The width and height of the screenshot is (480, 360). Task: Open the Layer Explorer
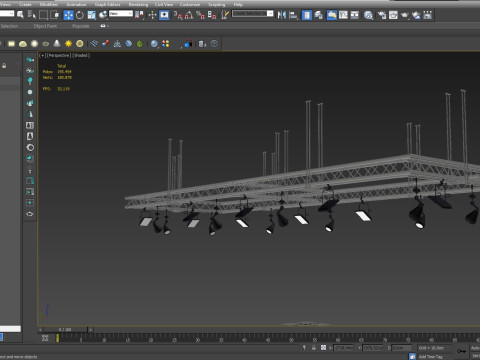(x=318, y=15)
